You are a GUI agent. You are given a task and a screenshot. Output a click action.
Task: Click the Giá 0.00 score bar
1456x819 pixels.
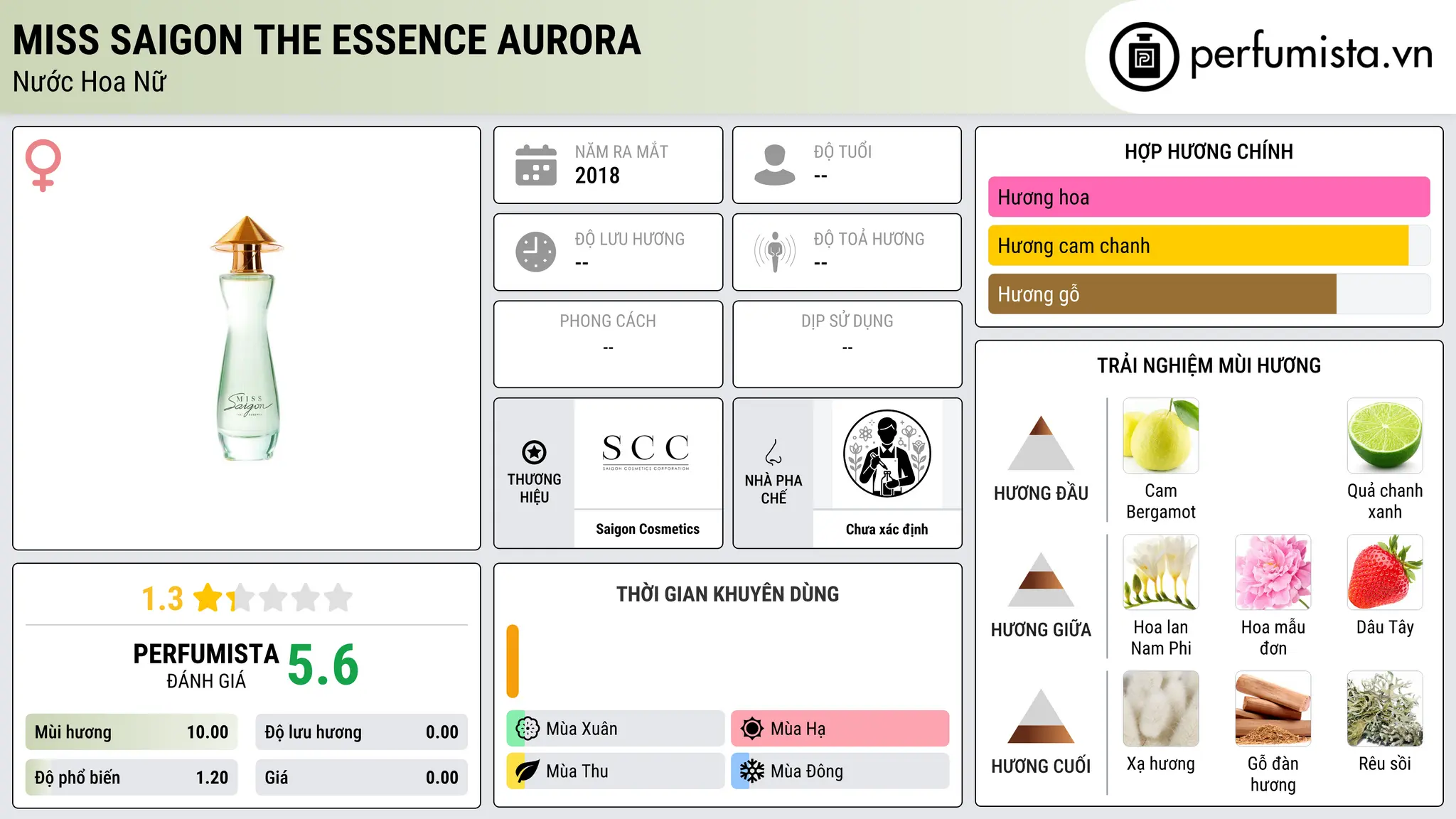pyautogui.click(x=362, y=778)
